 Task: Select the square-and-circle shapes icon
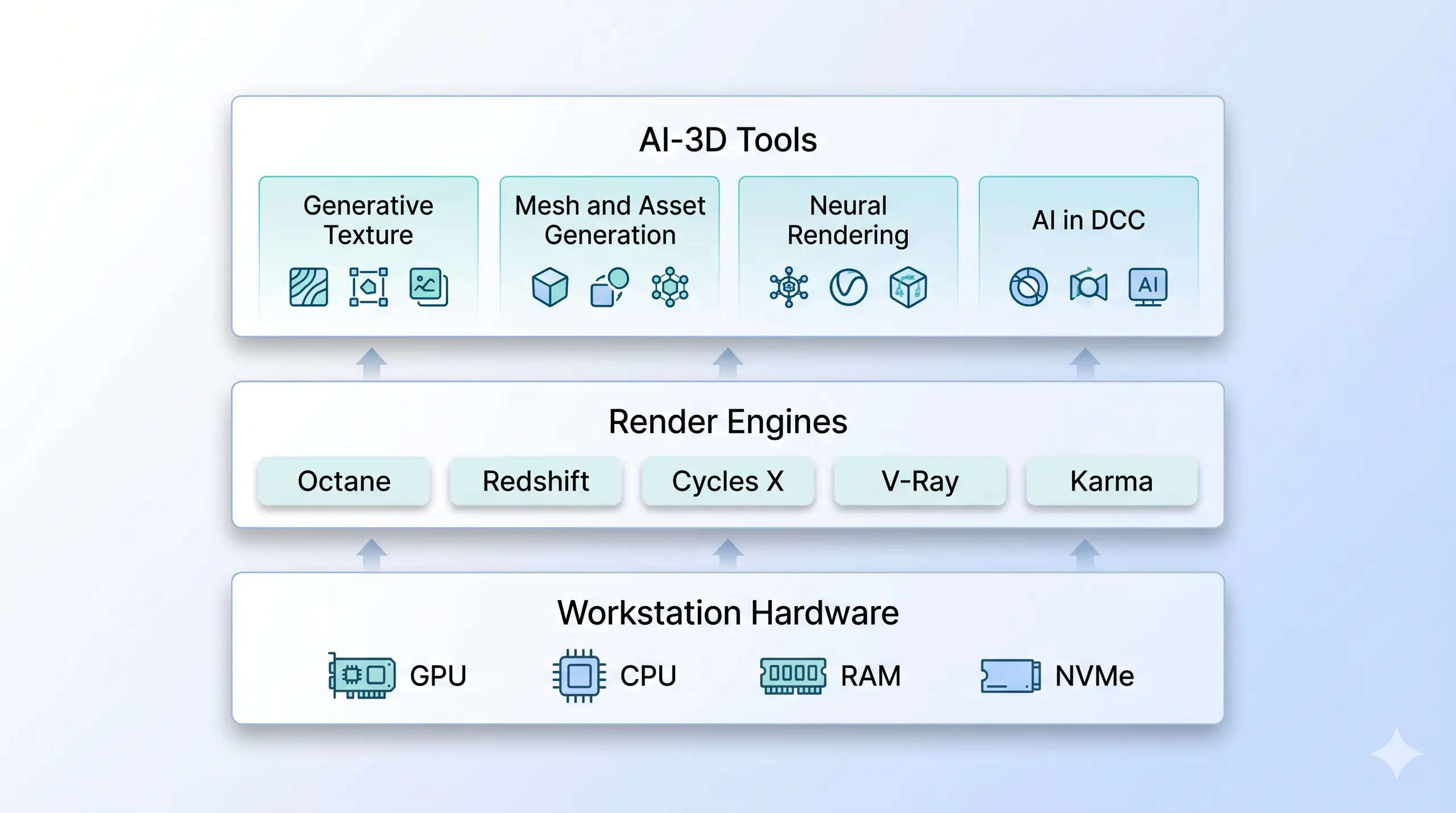610,287
